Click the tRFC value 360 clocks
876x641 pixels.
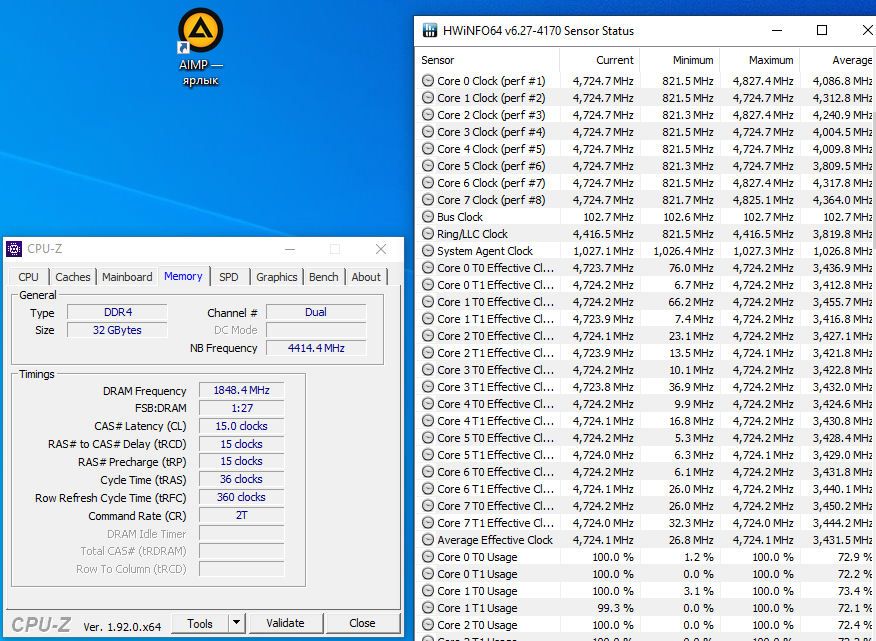tap(241, 497)
